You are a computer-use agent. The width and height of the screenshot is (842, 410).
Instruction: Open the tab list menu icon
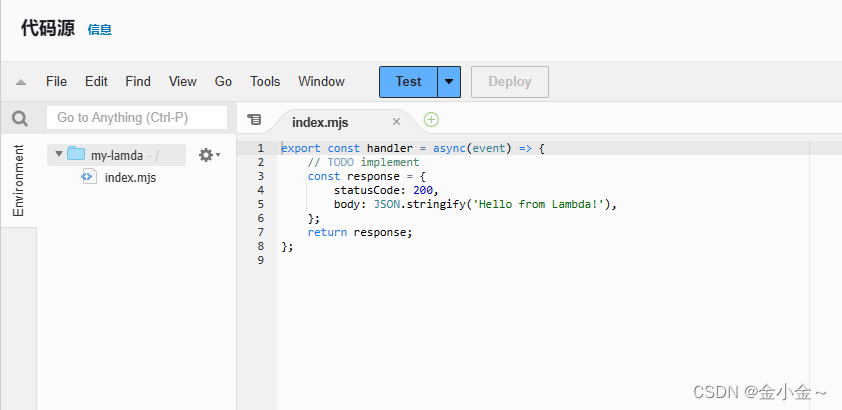pos(254,120)
